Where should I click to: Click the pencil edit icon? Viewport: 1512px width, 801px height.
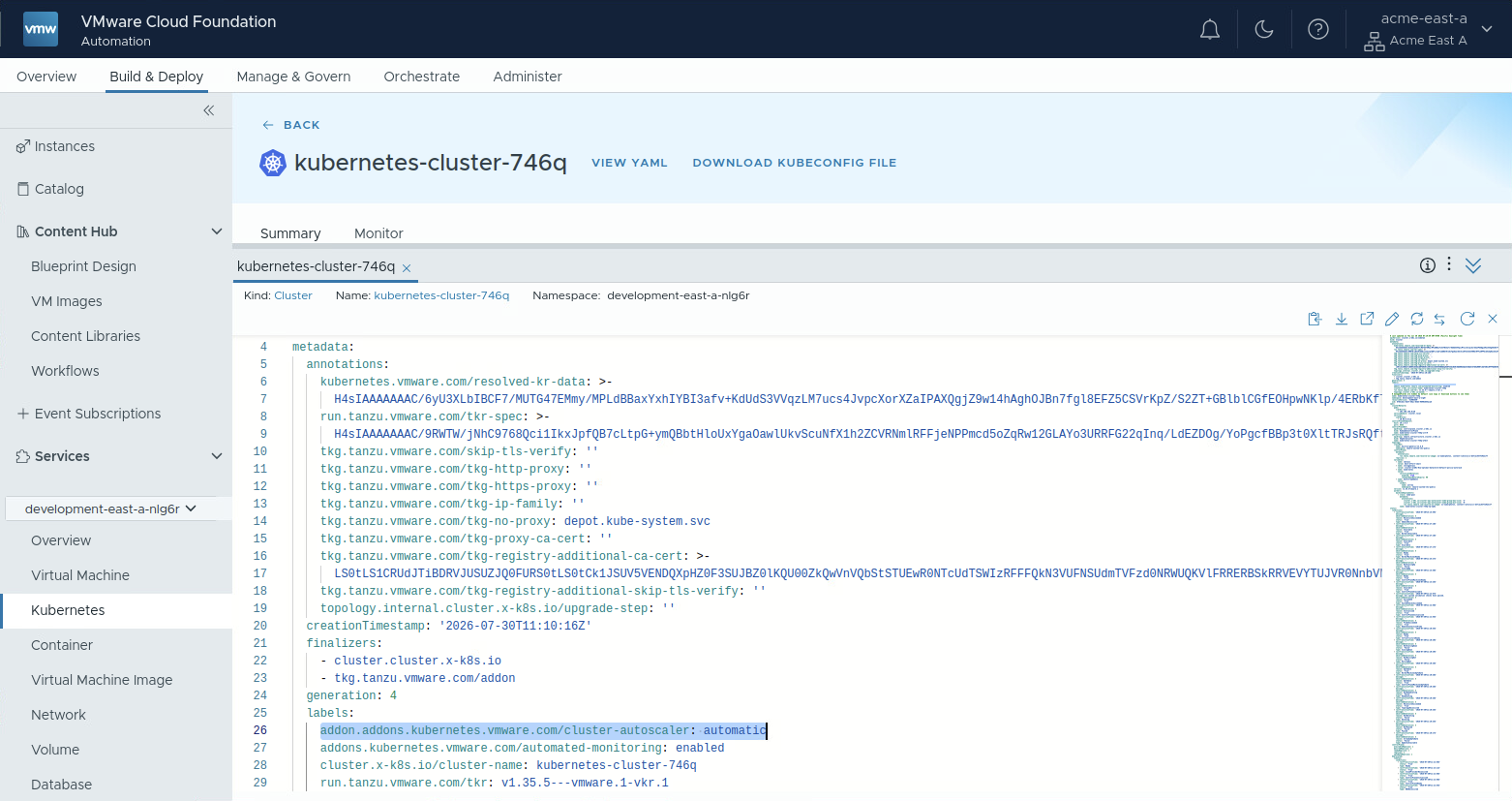(1392, 319)
